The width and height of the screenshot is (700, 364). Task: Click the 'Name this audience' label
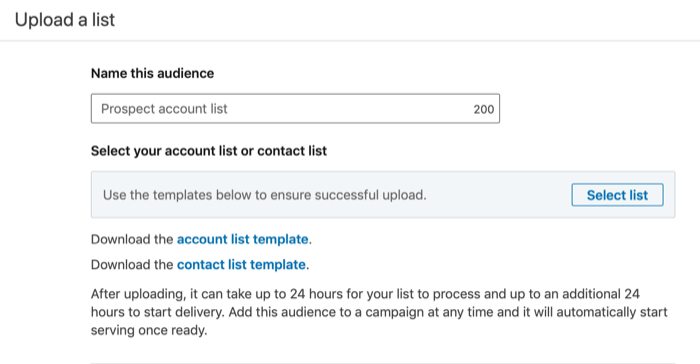(152, 73)
